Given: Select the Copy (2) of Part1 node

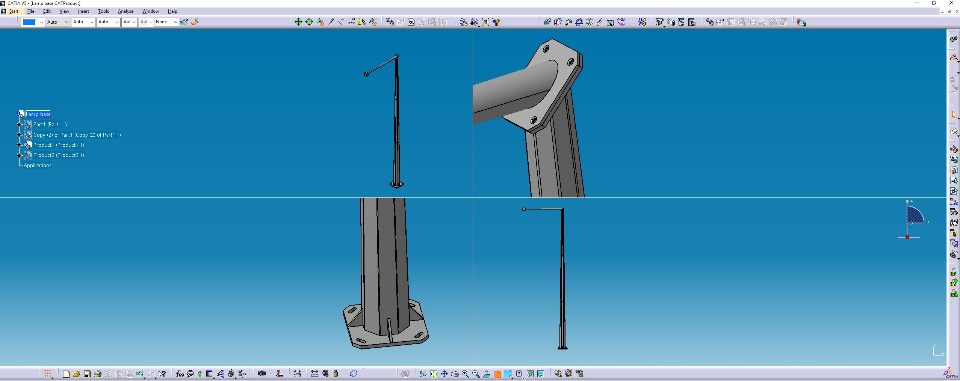Looking at the screenshot, I should (x=77, y=135).
